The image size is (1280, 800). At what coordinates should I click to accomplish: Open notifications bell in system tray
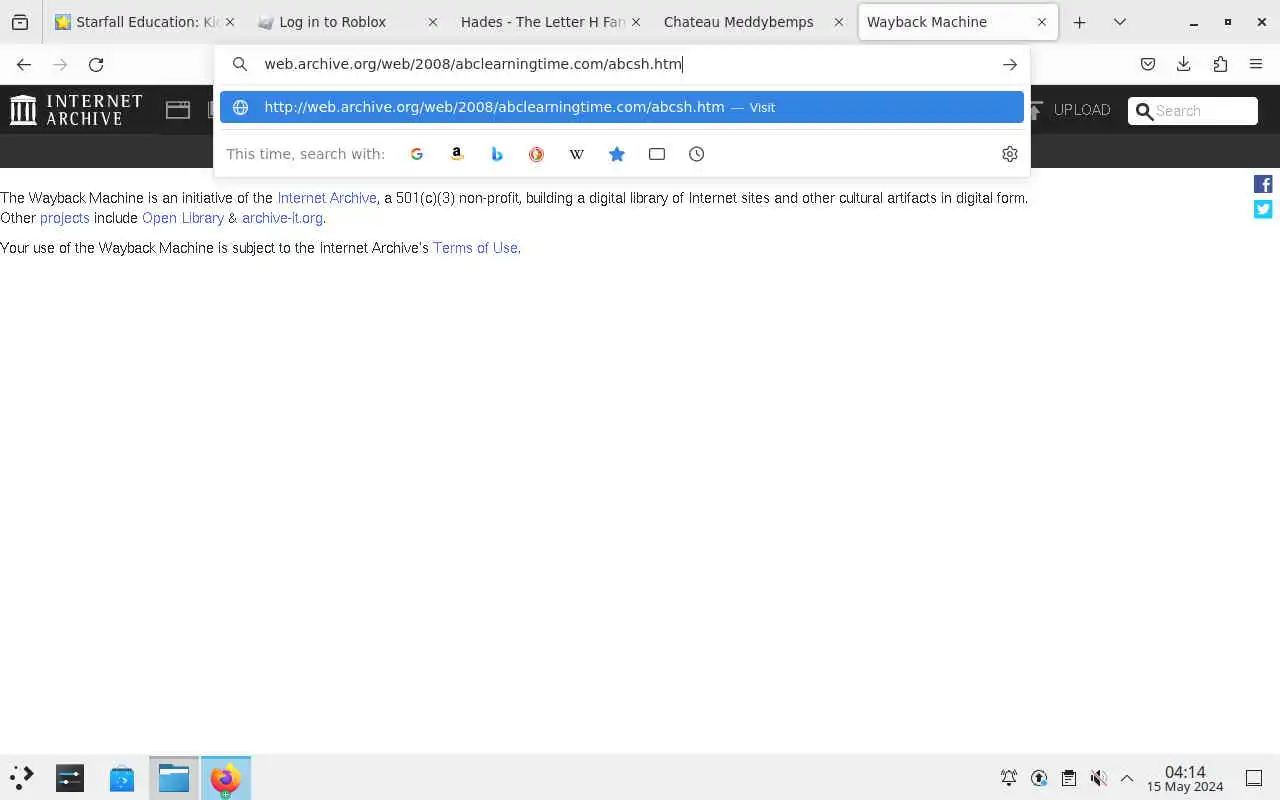tap(1009, 778)
